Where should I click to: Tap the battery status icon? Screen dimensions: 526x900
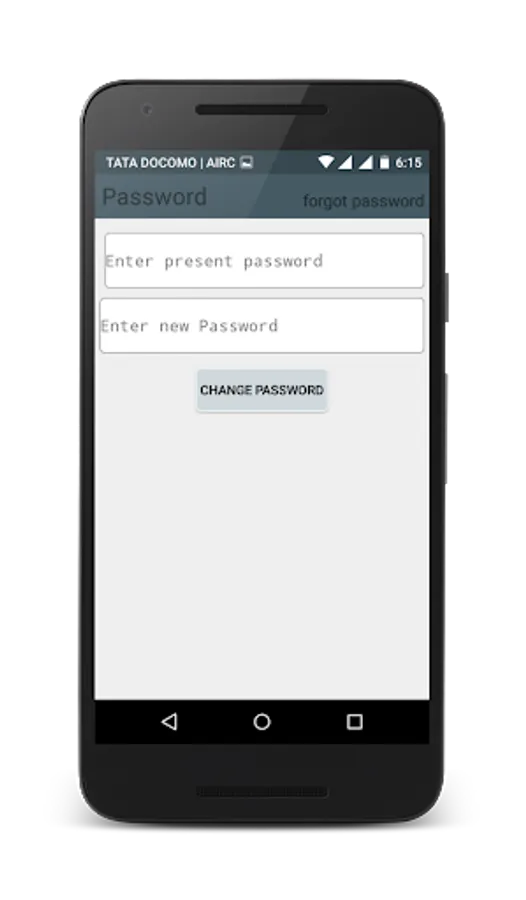tap(384, 162)
